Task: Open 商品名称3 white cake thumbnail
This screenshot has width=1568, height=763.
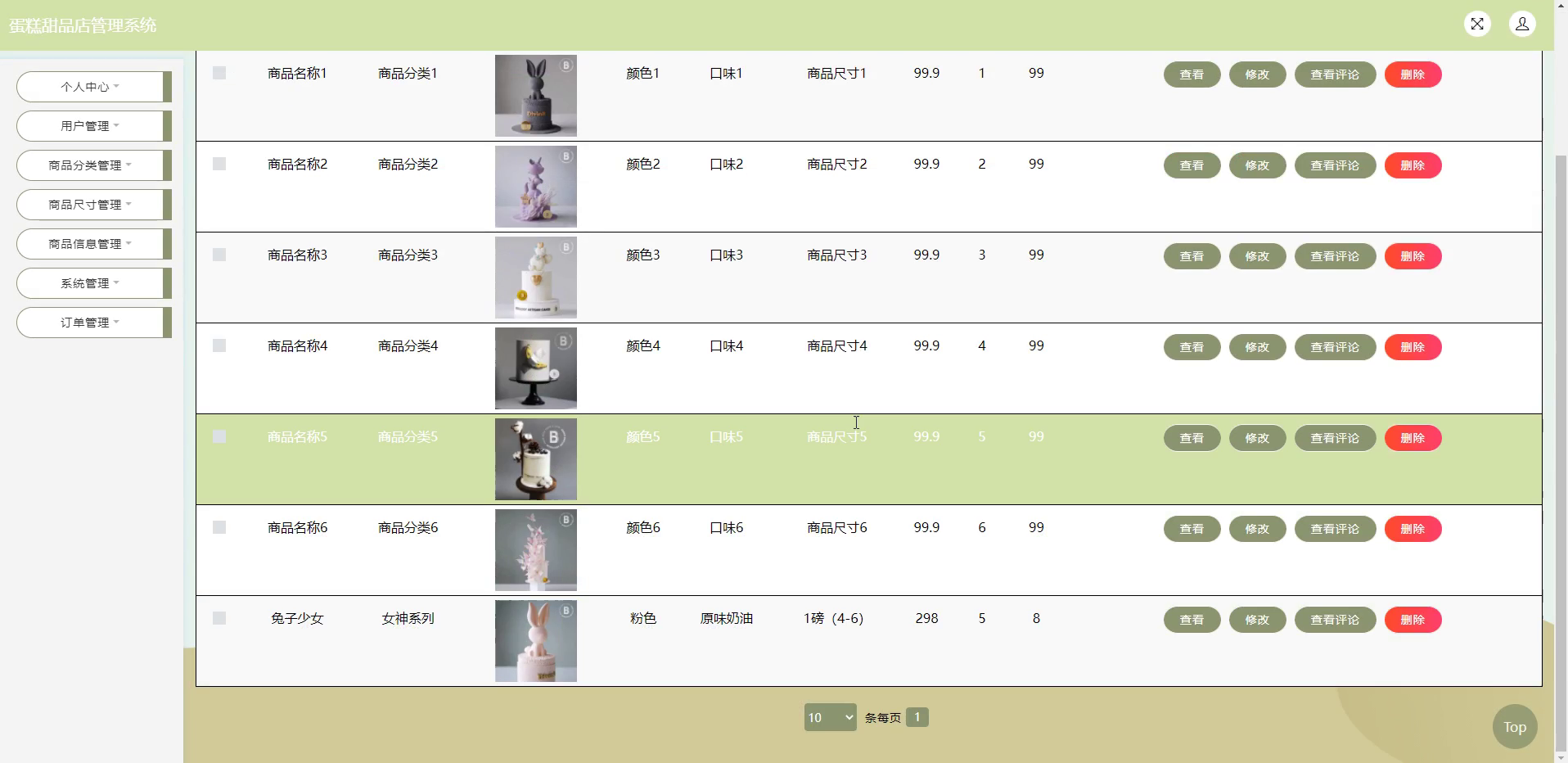Action: pyautogui.click(x=536, y=278)
